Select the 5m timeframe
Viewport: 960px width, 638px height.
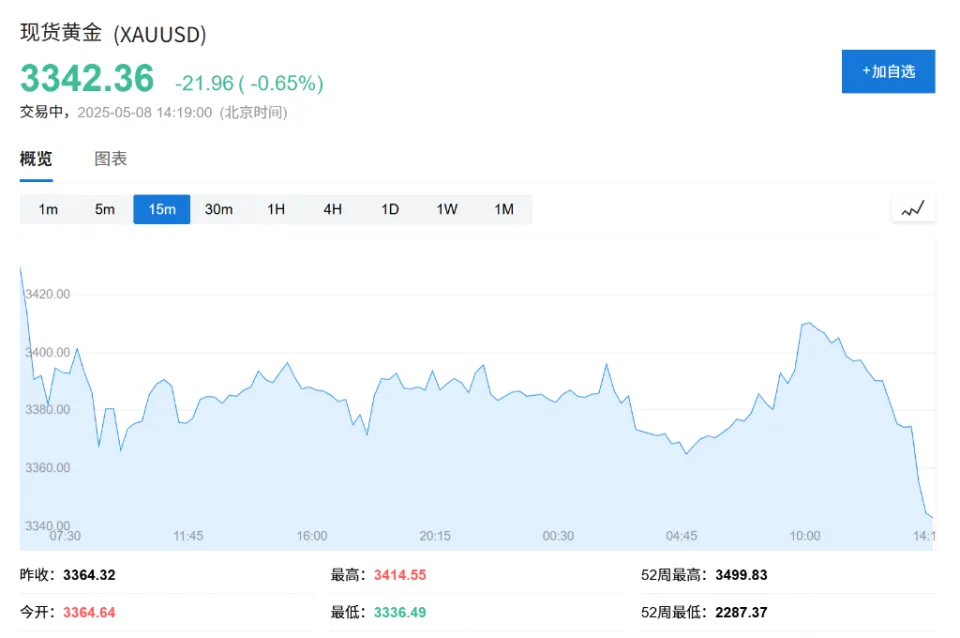click(x=105, y=209)
